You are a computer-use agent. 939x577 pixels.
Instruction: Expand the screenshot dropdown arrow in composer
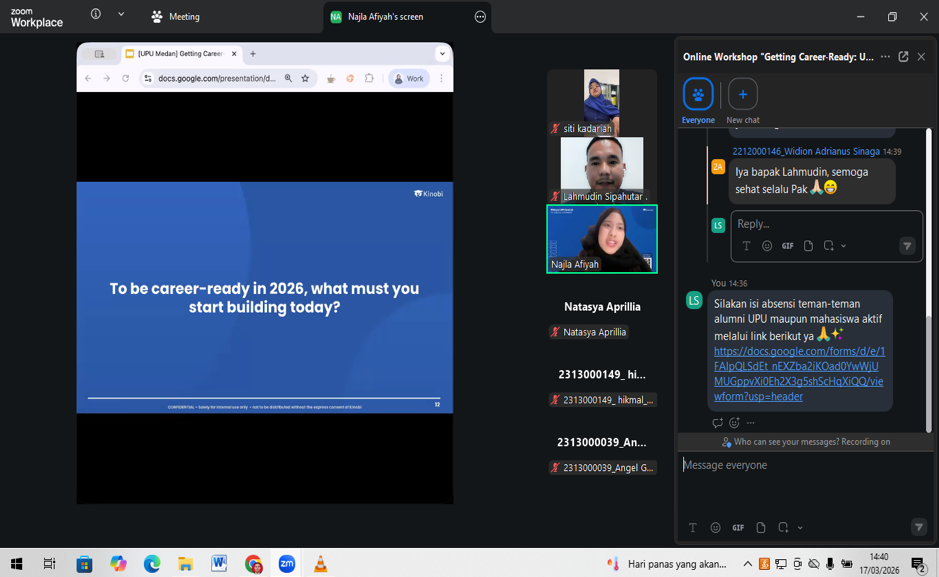800,528
